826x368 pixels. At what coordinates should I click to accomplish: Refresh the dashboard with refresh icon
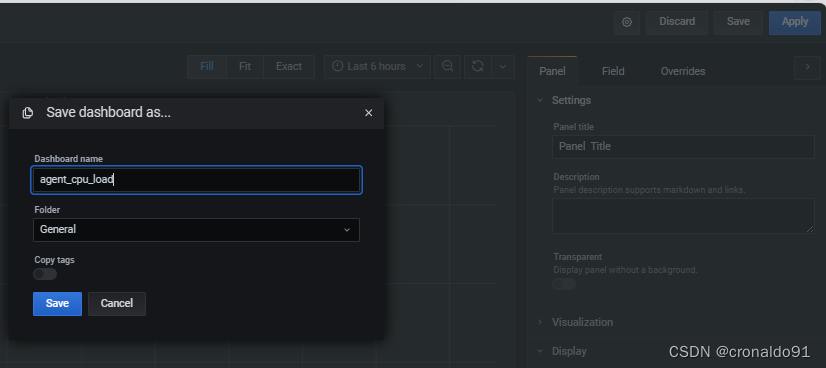tap(478, 66)
